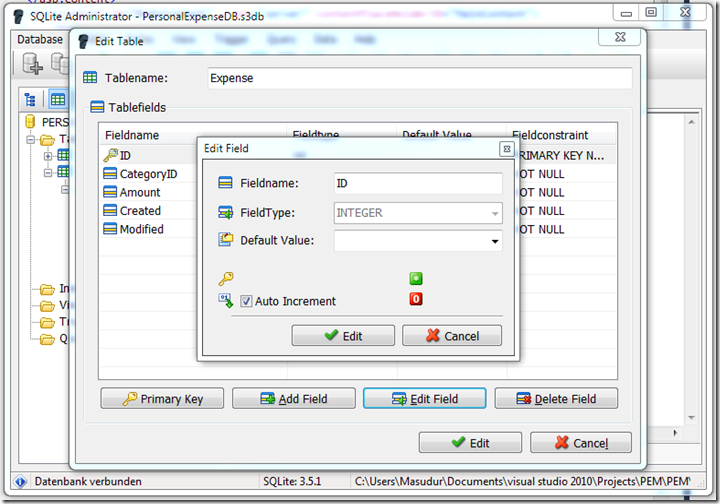Click Edit button at bottom of Edit Table

click(470, 442)
